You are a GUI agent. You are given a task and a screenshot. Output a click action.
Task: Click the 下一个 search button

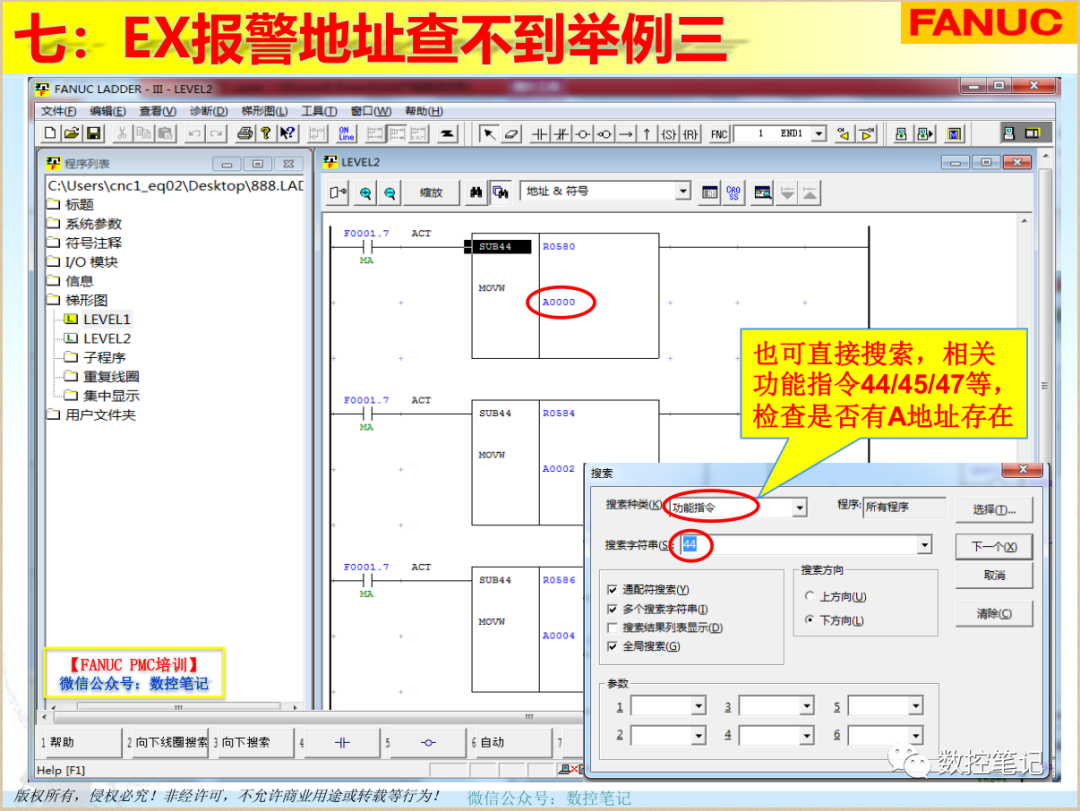click(x=993, y=547)
